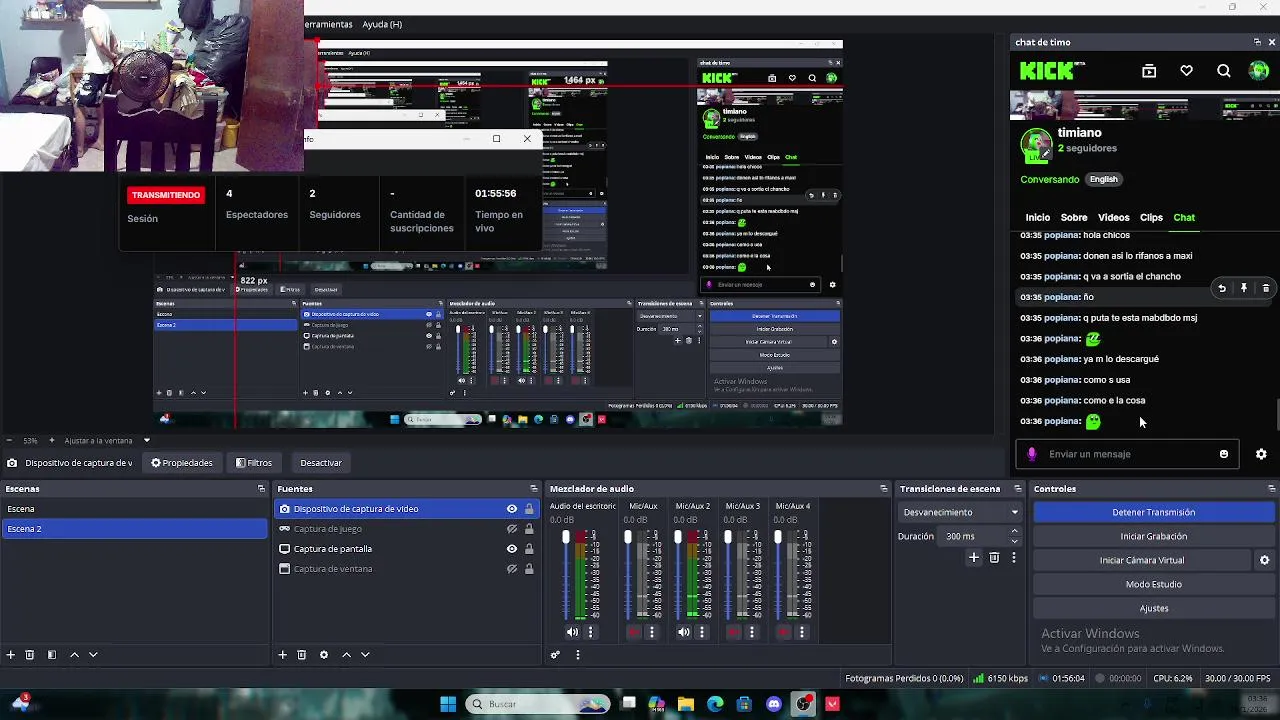Open Audio del escritorio options dots
This screenshot has height=720, width=1280.
coord(591,632)
